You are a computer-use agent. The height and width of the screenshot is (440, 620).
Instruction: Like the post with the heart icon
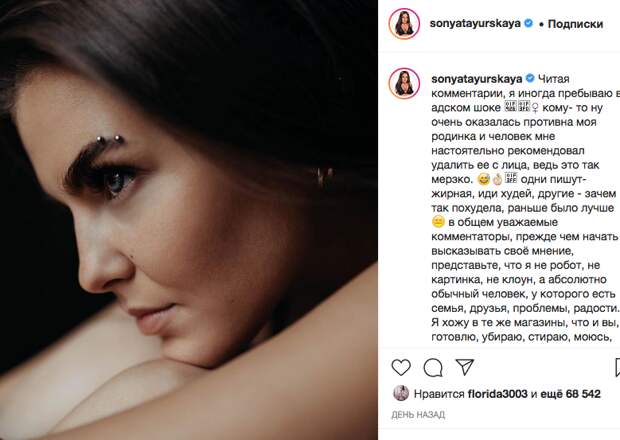[x=401, y=367]
